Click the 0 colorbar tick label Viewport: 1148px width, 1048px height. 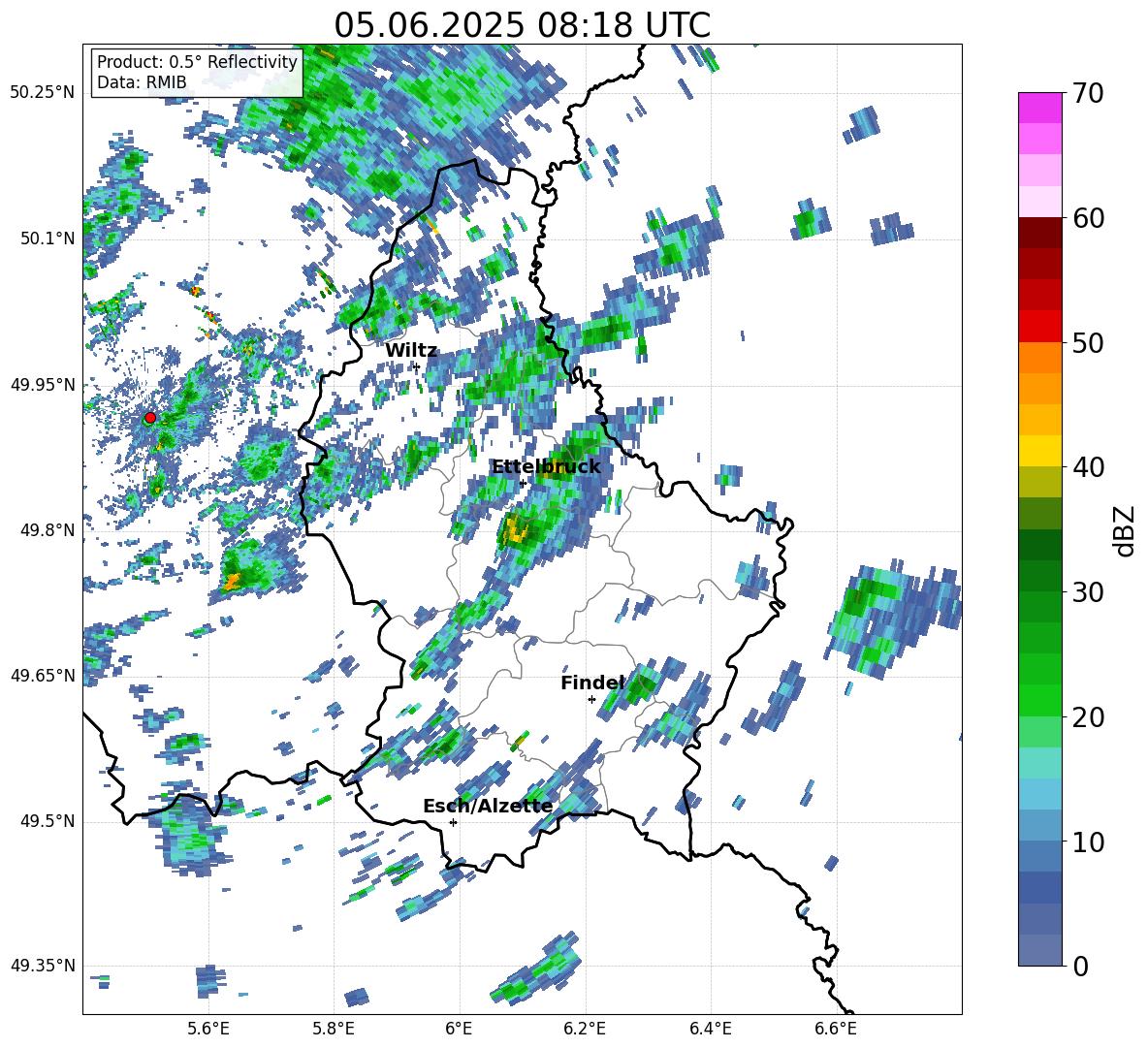pos(1080,966)
